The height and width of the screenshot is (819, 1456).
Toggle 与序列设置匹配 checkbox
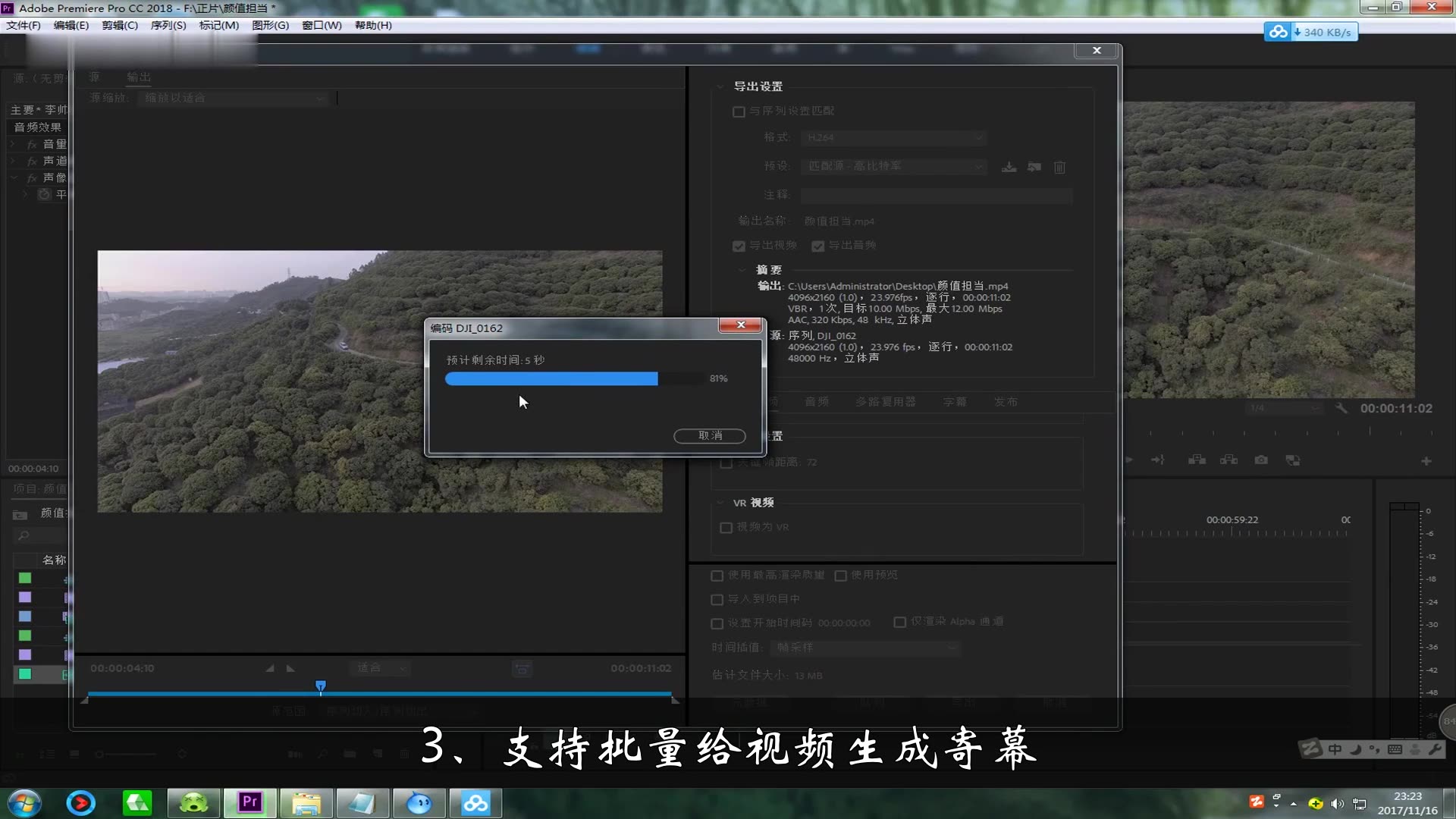[x=739, y=111]
